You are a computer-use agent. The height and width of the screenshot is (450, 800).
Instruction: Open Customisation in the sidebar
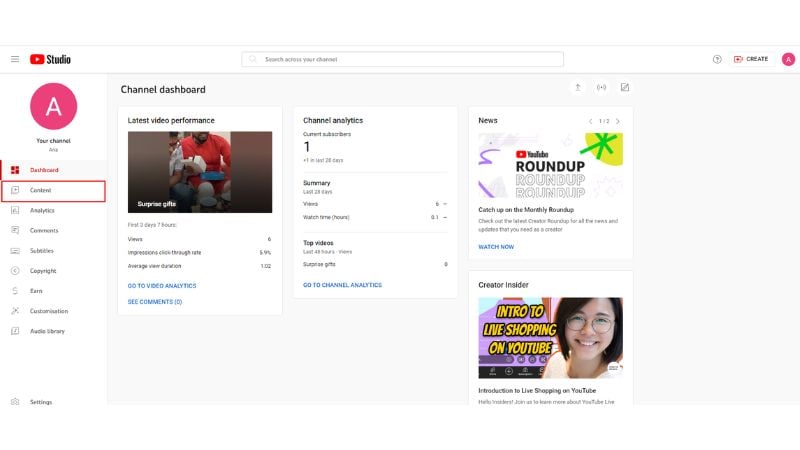click(x=54, y=311)
